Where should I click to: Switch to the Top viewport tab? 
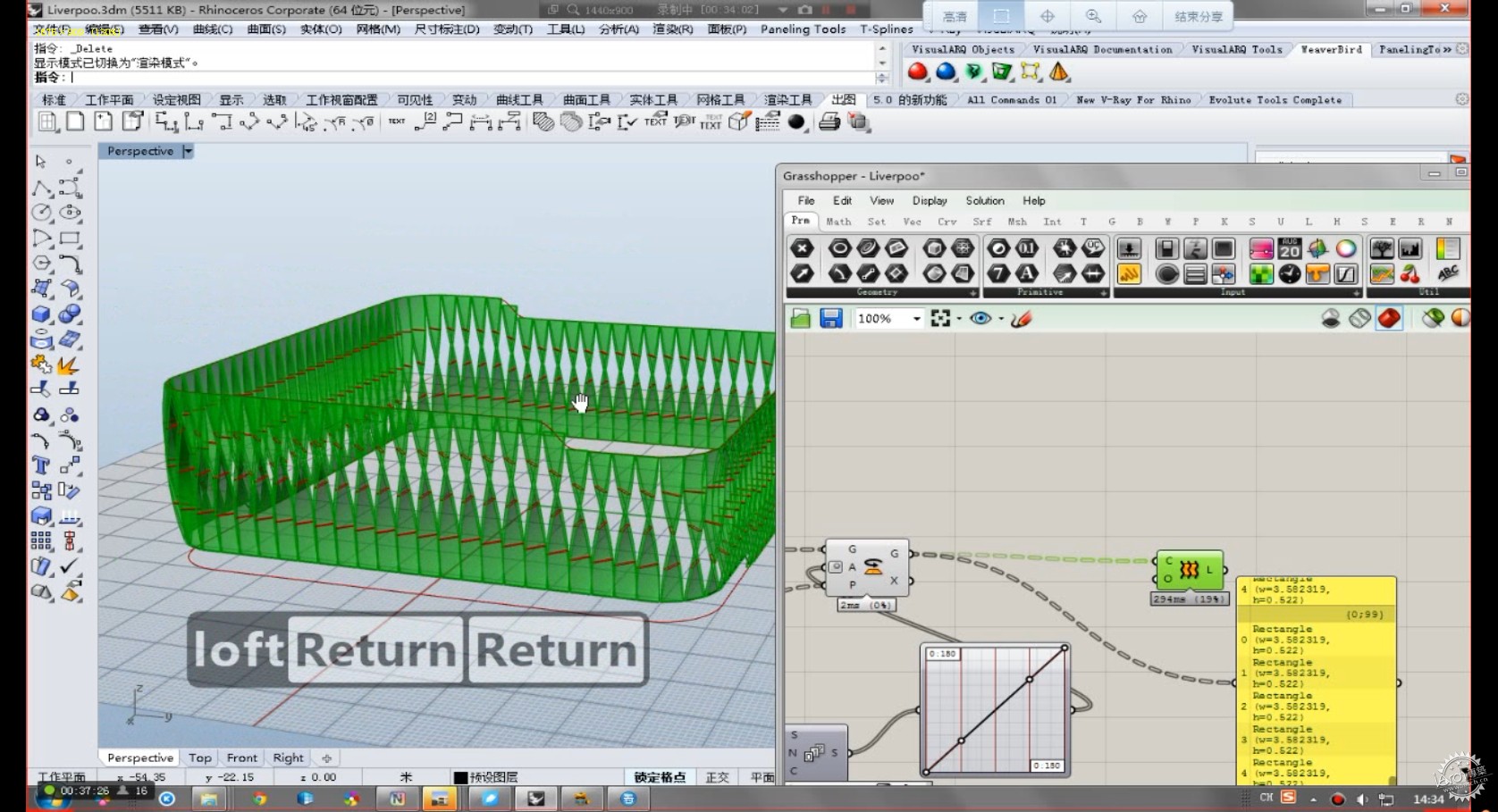200,758
